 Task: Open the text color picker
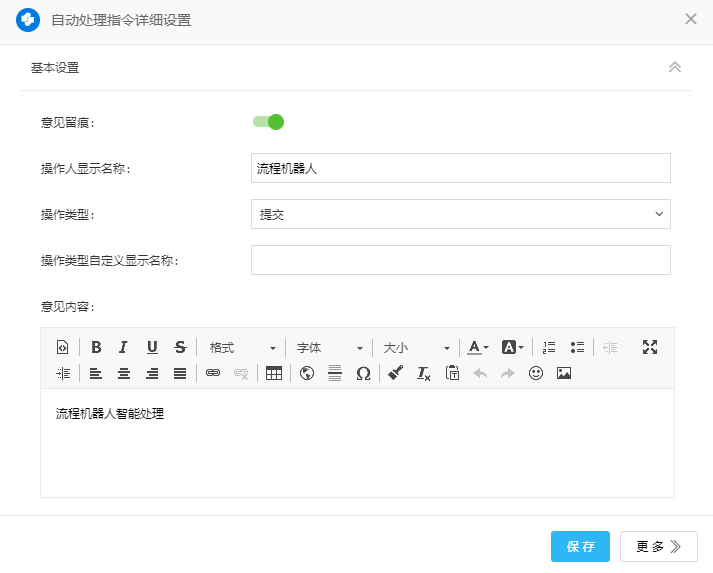(x=478, y=347)
